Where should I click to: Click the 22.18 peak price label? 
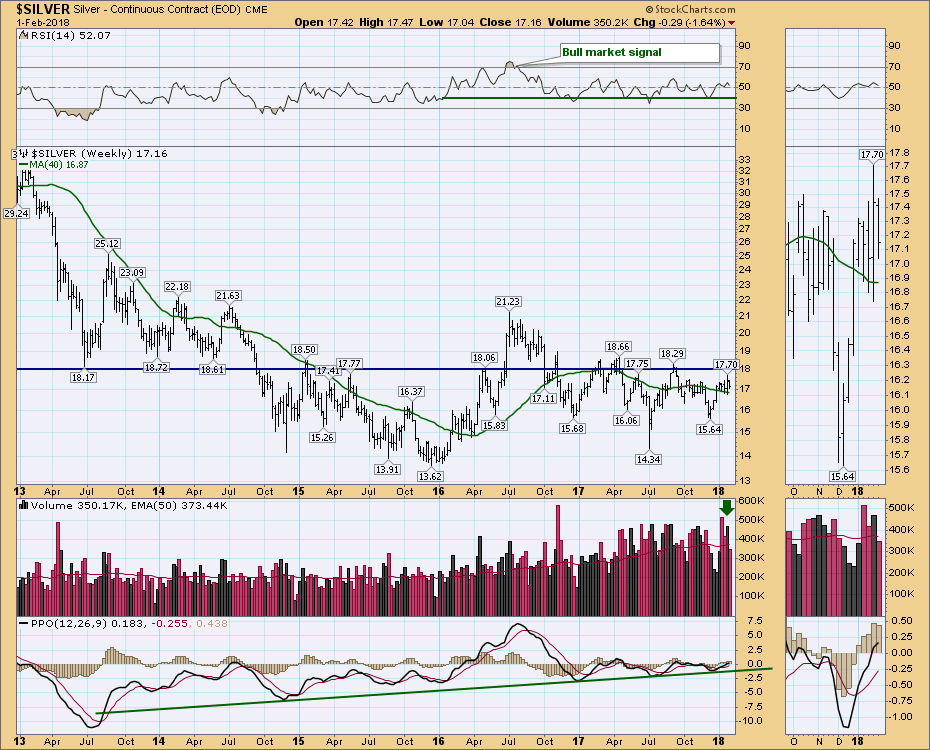click(x=177, y=287)
